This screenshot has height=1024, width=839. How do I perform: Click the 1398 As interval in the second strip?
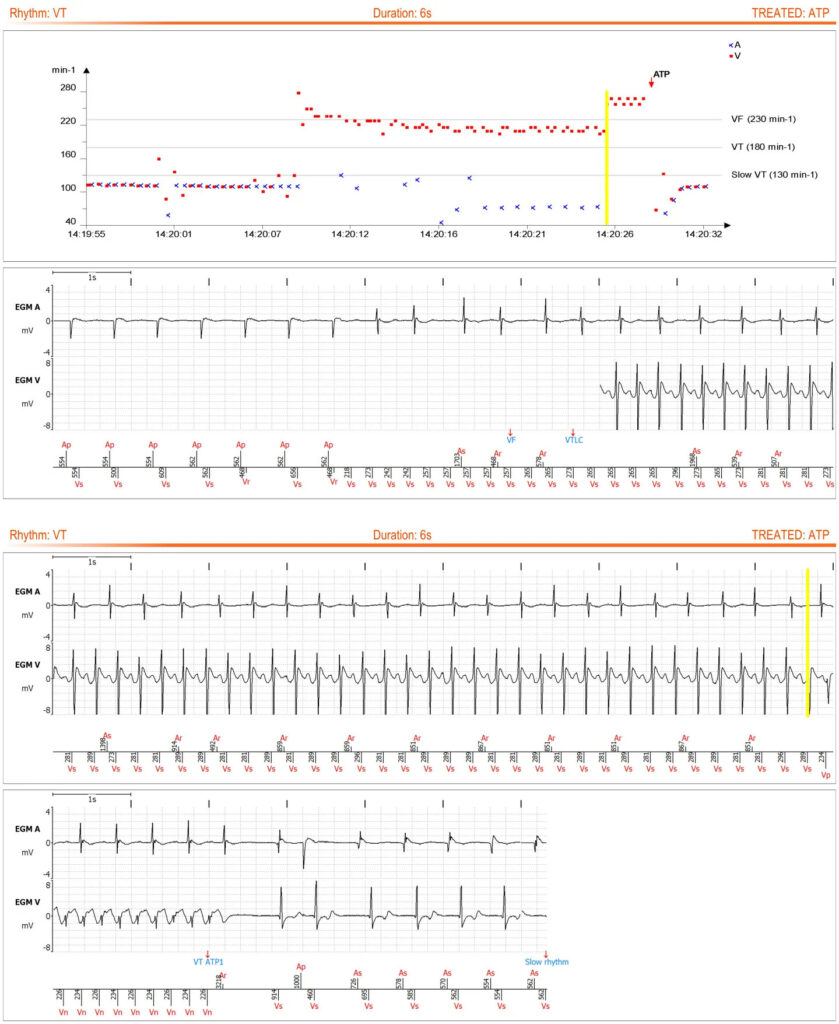(105, 742)
